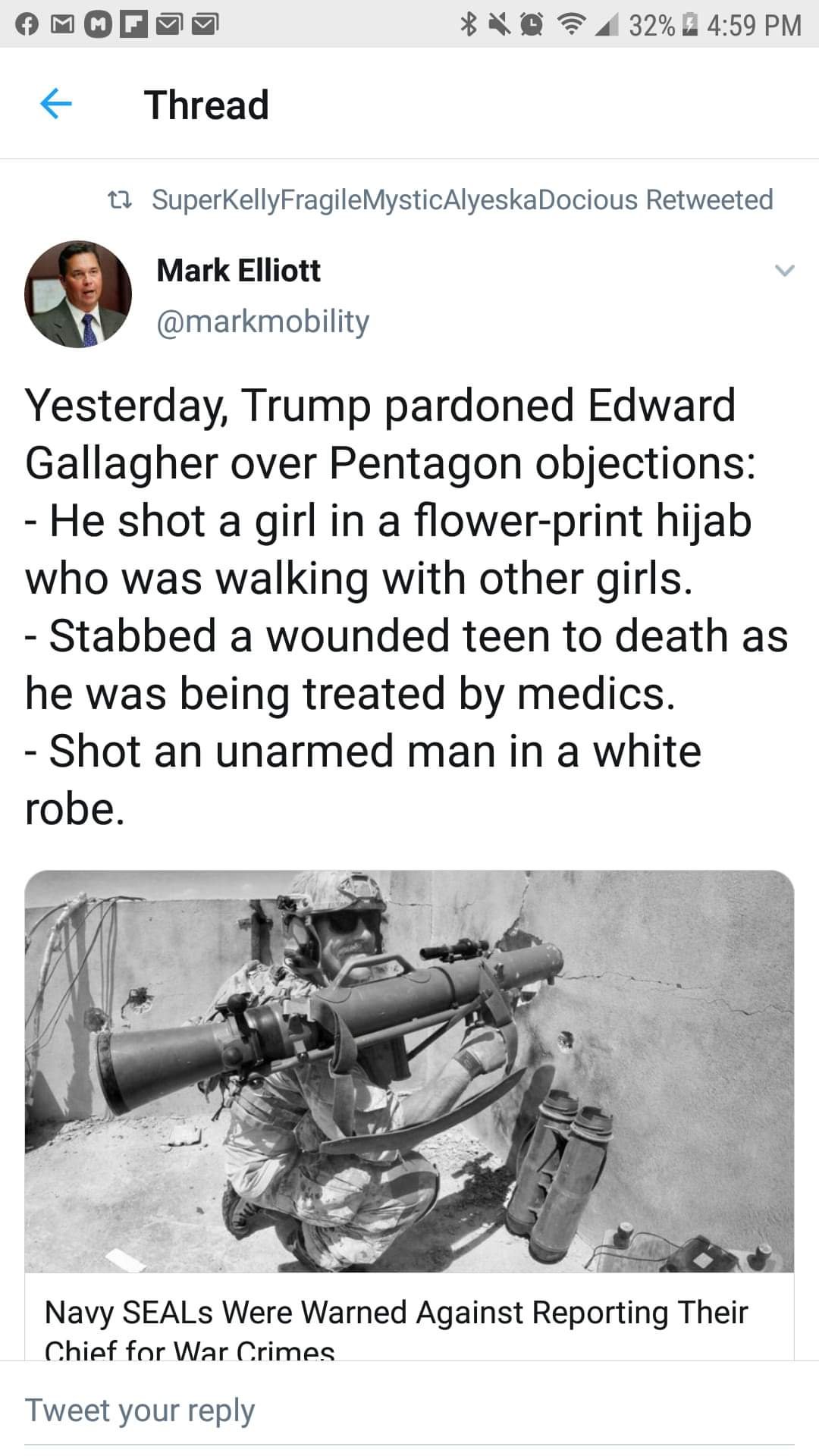Tap the Wi-Fi status icon
The height and width of the screenshot is (1456, 819).
(x=569, y=25)
